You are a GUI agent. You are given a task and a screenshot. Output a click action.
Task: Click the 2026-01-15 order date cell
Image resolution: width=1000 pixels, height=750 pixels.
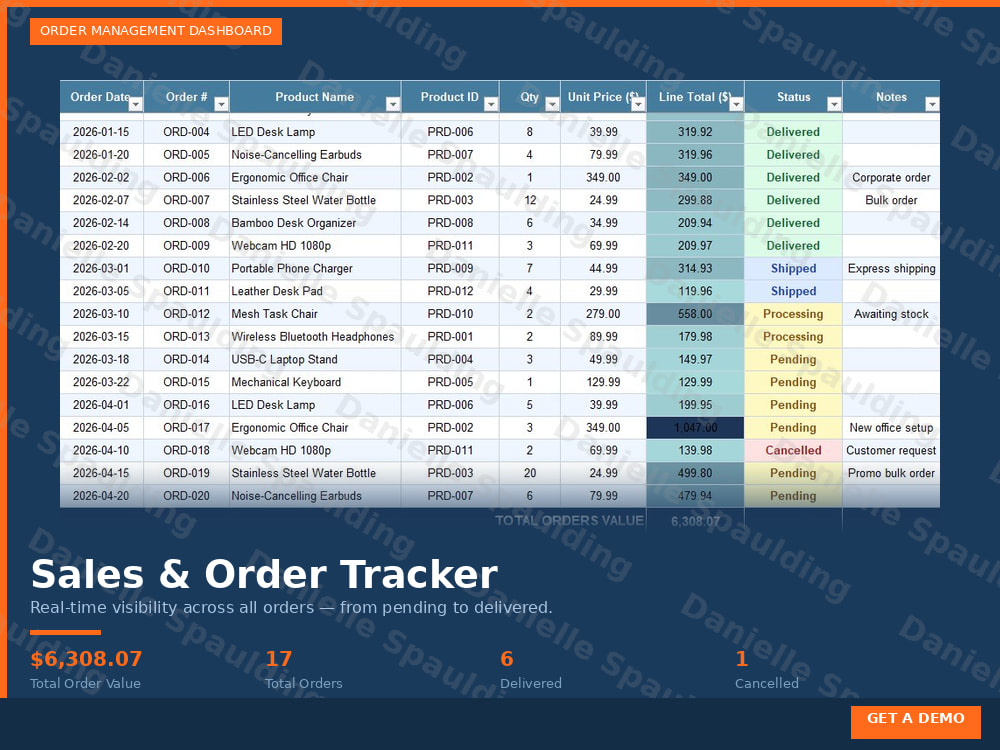(x=101, y=132)
